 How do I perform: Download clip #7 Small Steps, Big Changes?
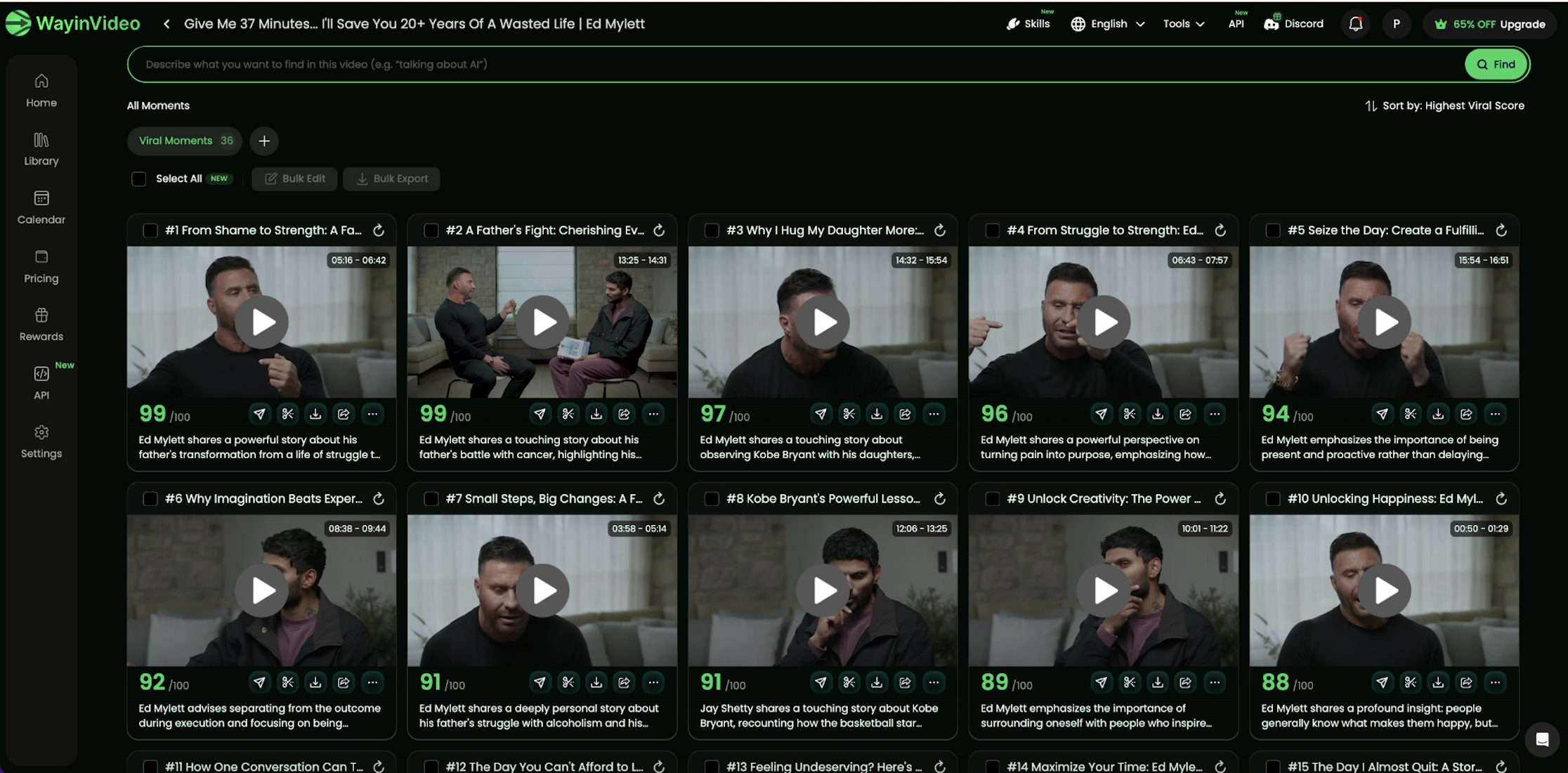pyautogui.click(x=596, y=683)
